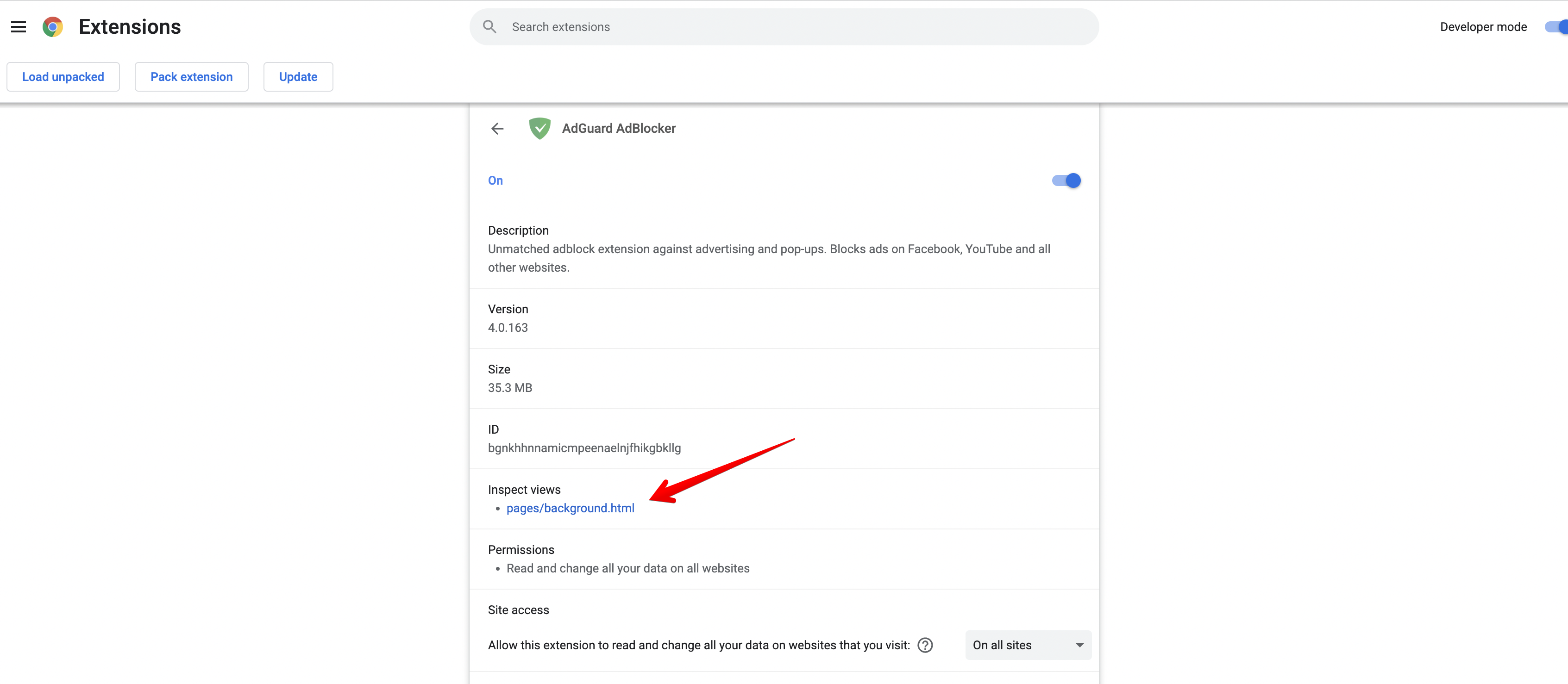Click the Site access heading
Image resolution: width=1568 pixels, height=684 pixels.
[519, 610]
